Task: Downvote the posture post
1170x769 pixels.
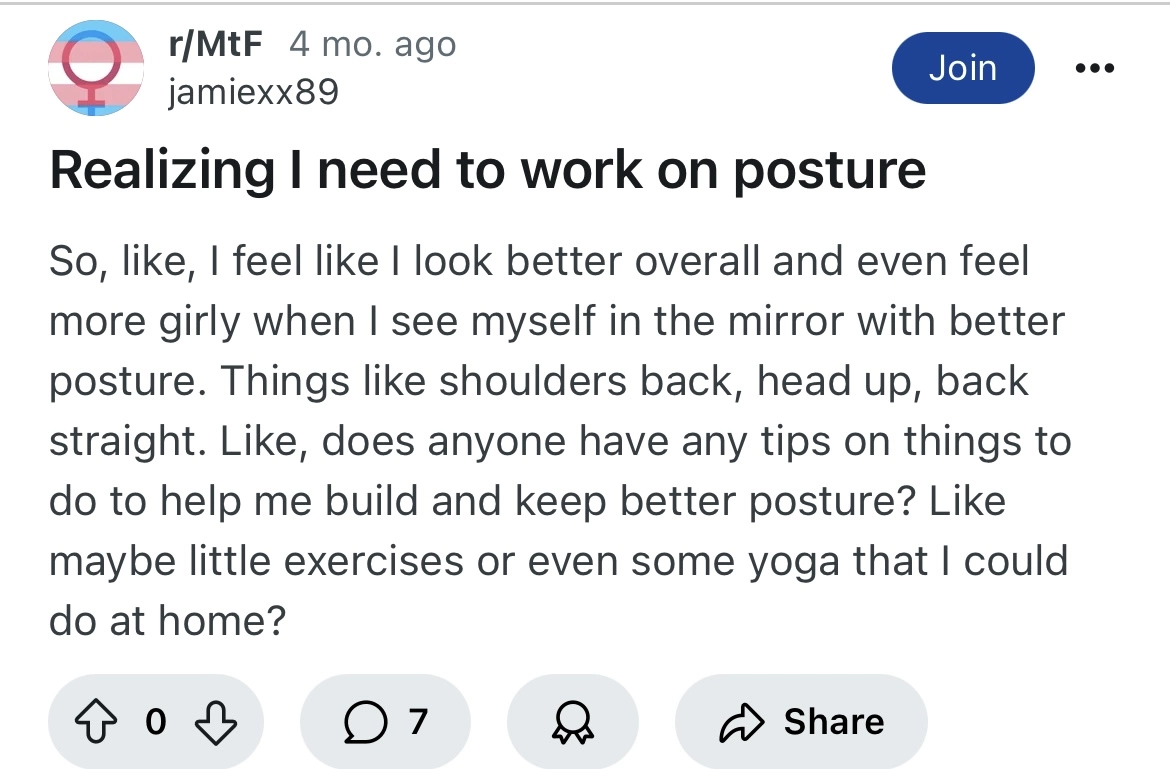Action: 214,722
